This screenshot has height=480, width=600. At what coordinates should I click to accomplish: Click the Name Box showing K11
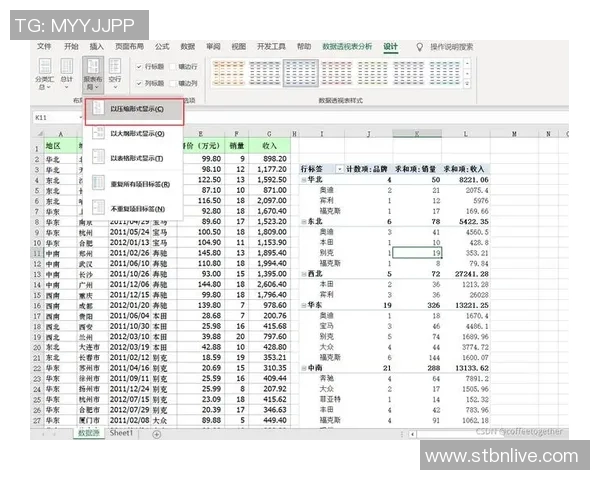point(57,118)
